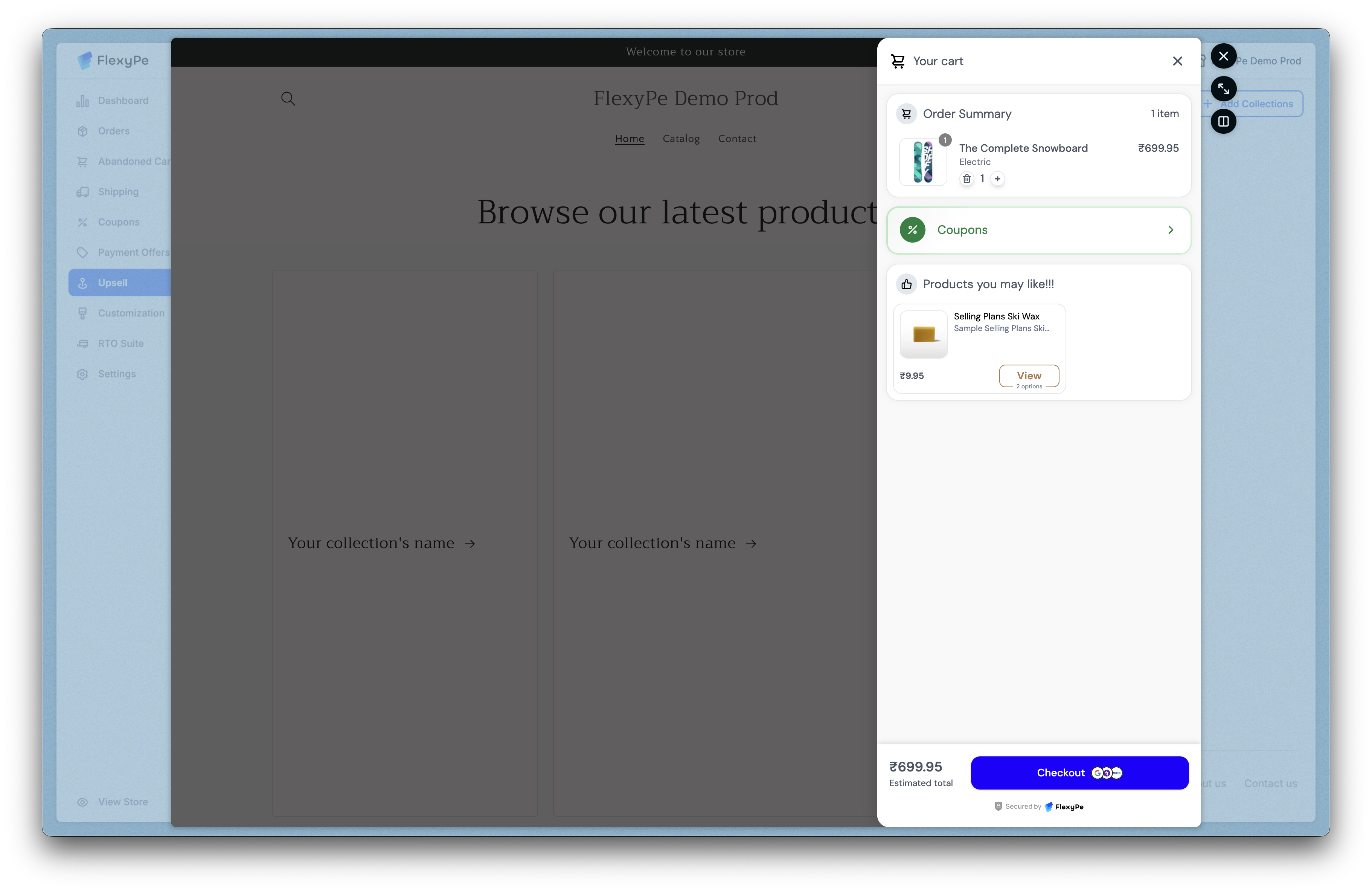Screen dimensions: 1372x892
Task: Click the thumbs-up Products you may like icon
Action: pyautogui.click(x=906, y=284)
